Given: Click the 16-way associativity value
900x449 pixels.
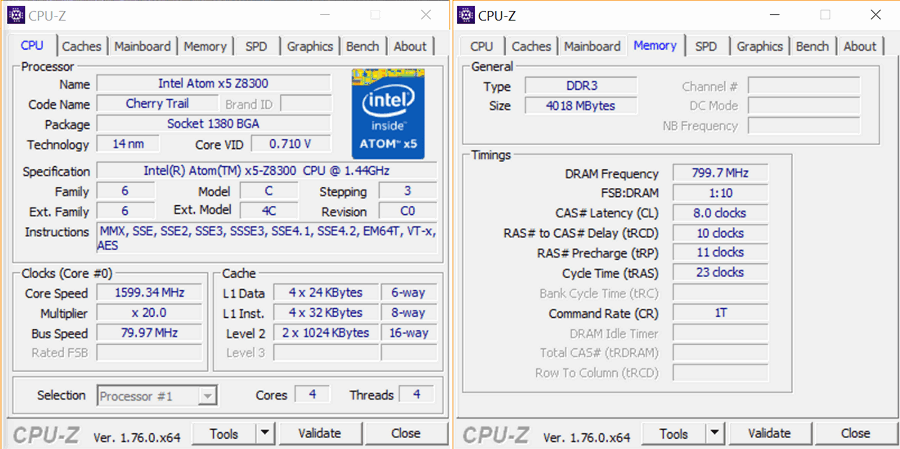Looking at the screenshot, I should [x=409, y=333].
